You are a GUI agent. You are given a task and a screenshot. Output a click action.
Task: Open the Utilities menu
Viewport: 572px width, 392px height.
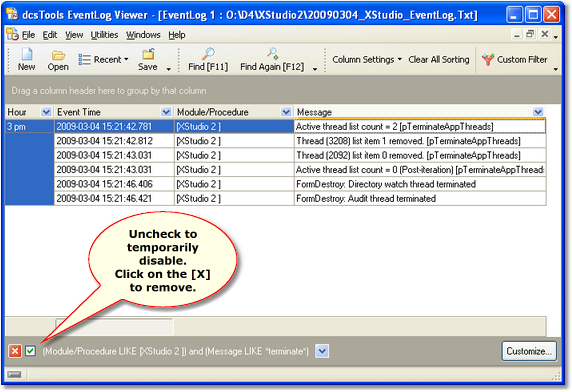pyautogui.click(x=104, y=35)
